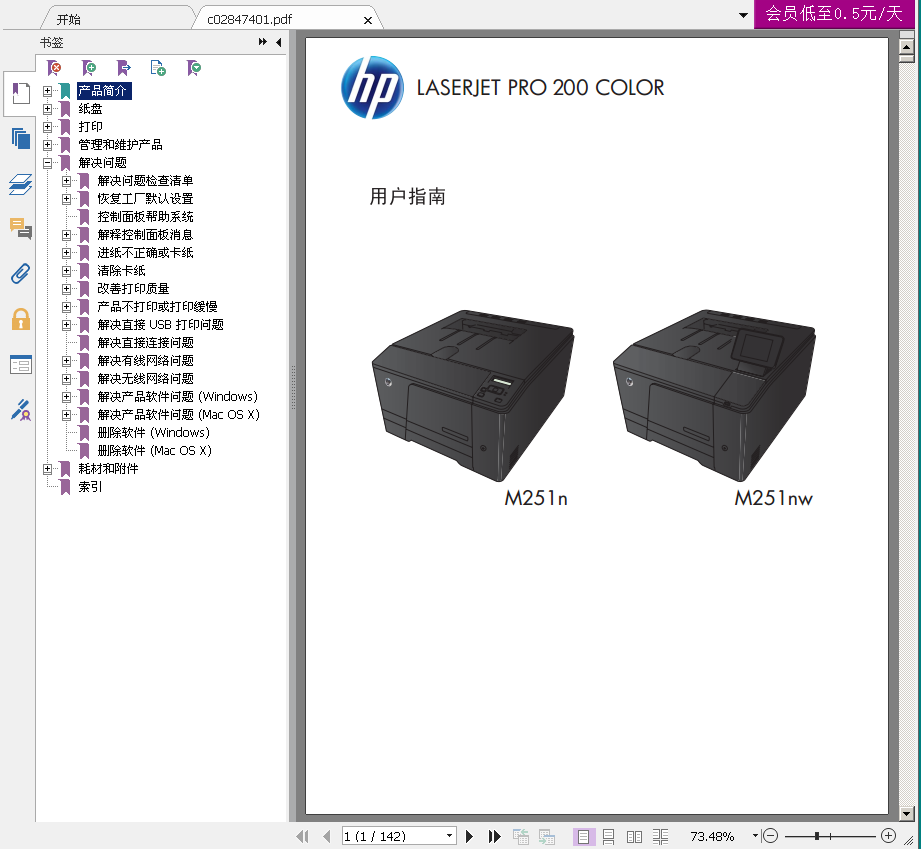This screenshot has height=849, width=921.
Task: Expand the 恢复工厂默认设置 bookmark node
Action: [66, 199]
